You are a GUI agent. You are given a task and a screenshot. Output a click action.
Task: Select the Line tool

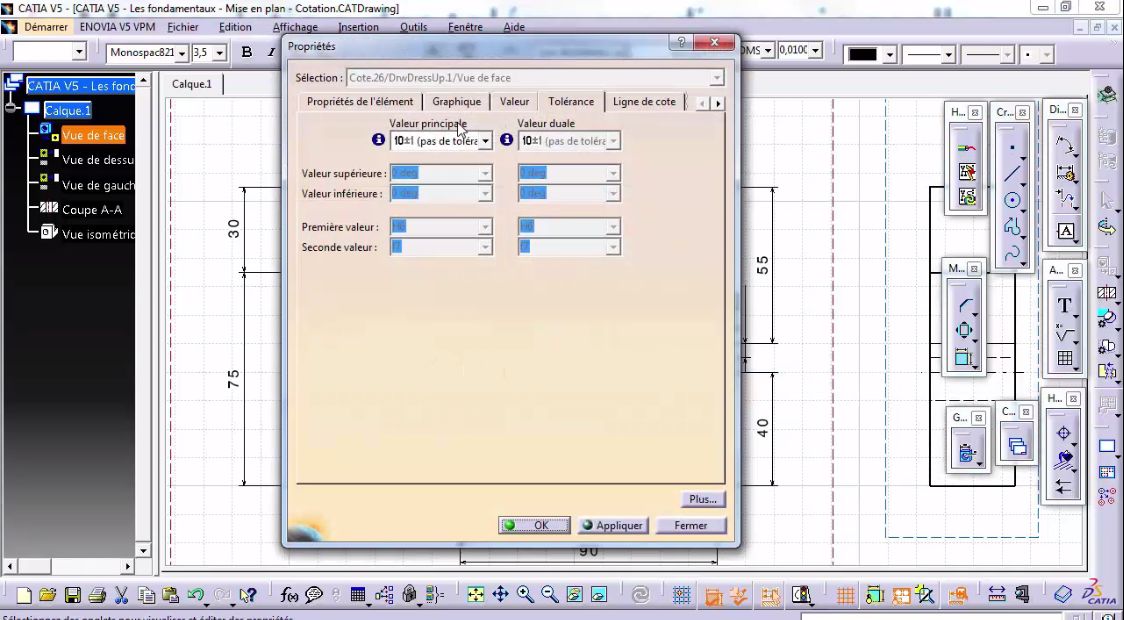1013,172
